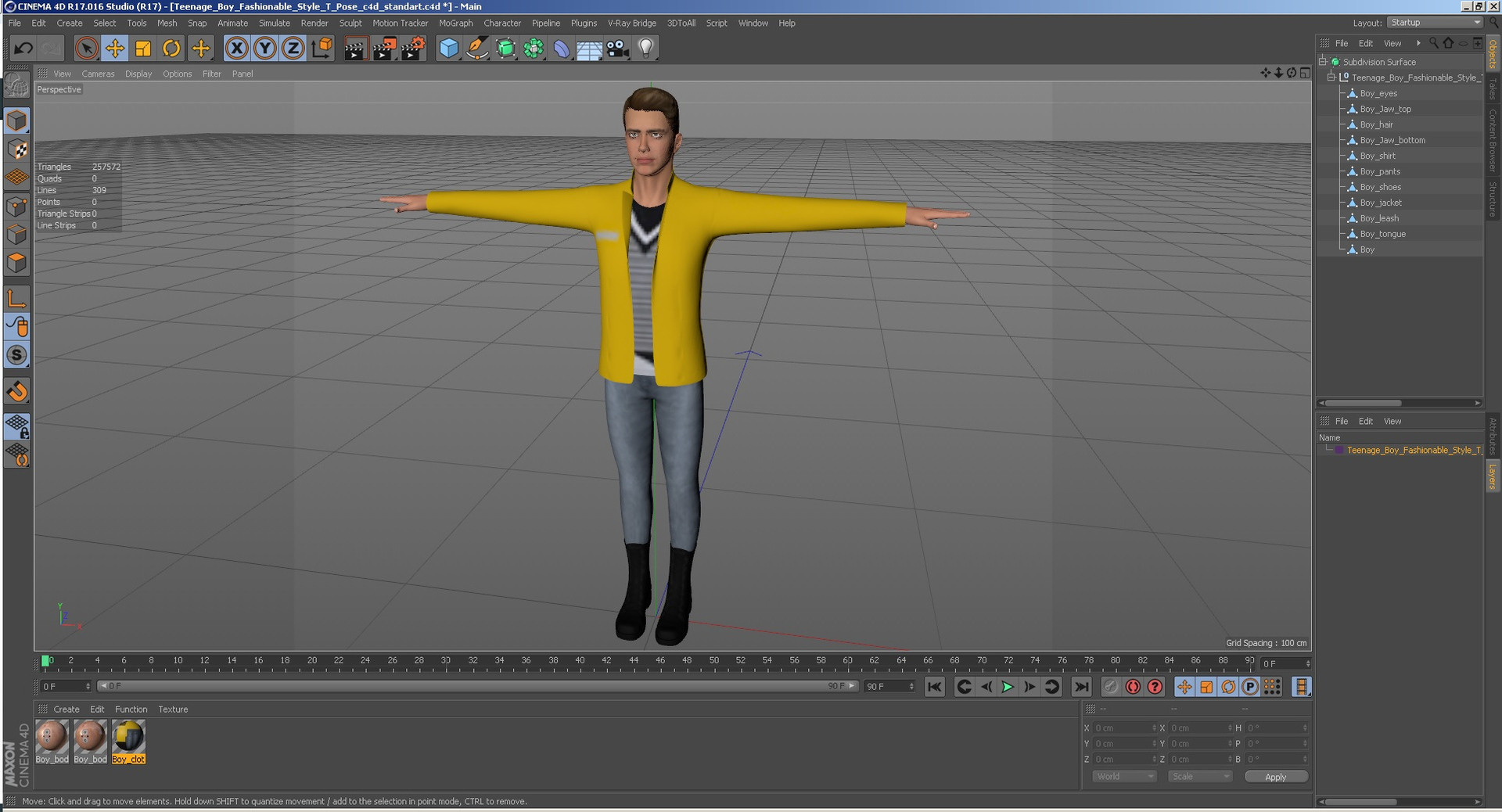
Task: Add a Light object
Action: coord(645,49)
